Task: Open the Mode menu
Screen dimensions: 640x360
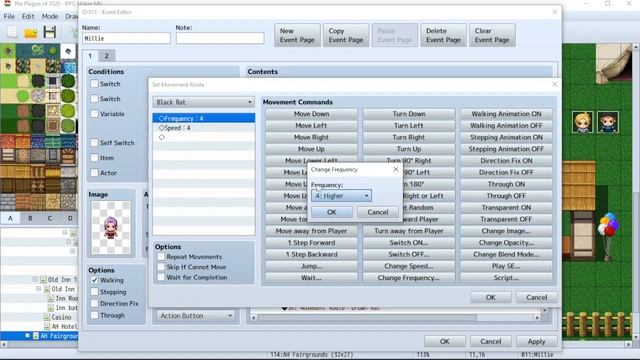Action: (x=50, y=16)
